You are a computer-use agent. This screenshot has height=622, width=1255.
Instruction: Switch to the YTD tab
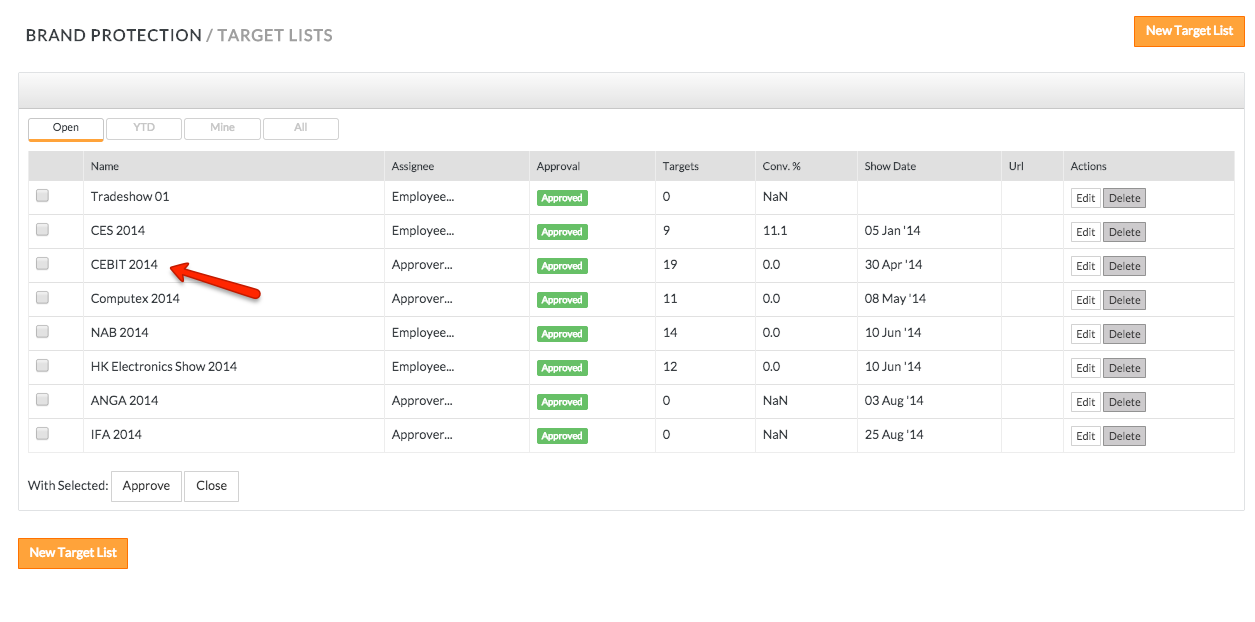144,128
